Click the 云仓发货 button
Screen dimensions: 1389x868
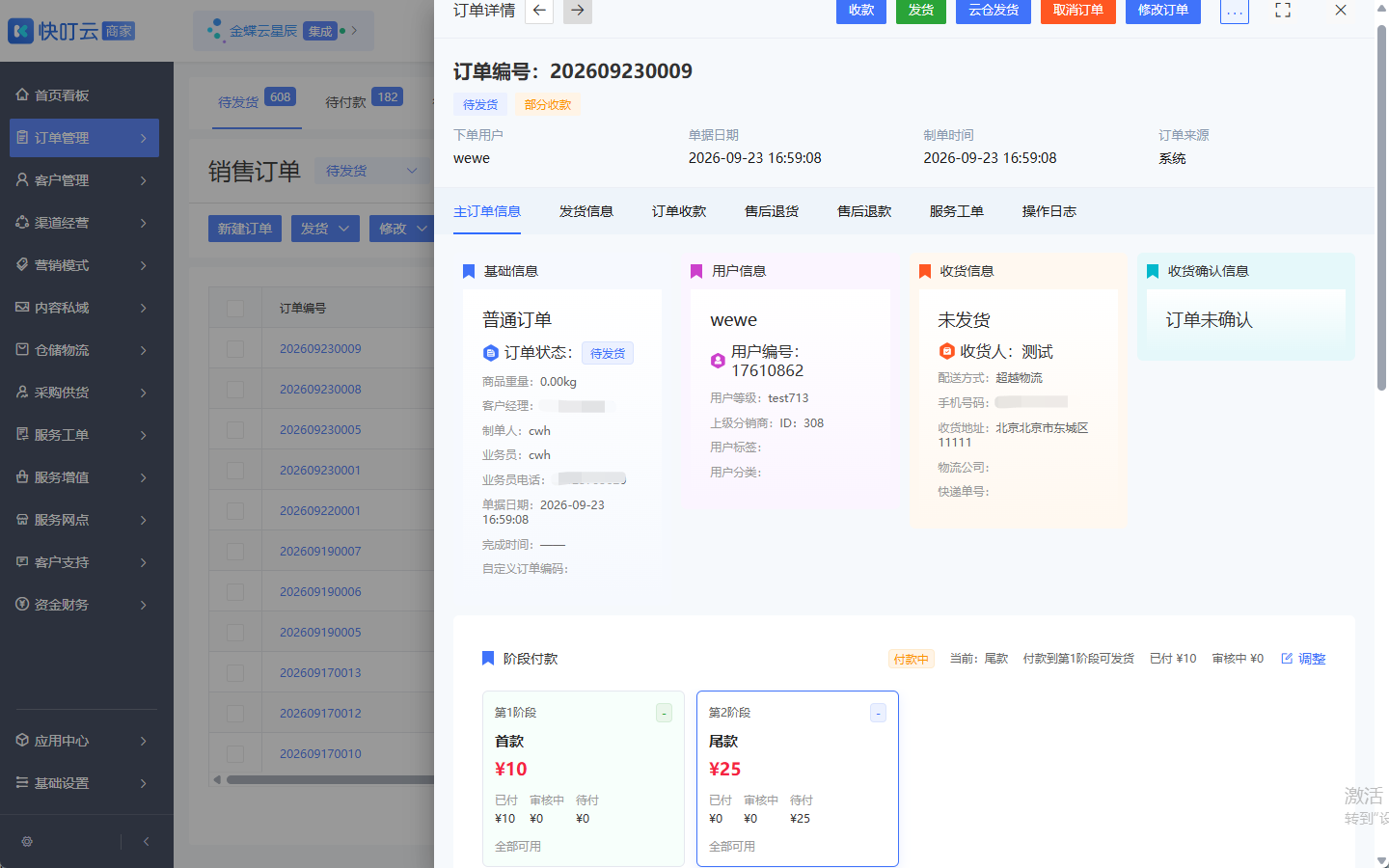(994, 11)
